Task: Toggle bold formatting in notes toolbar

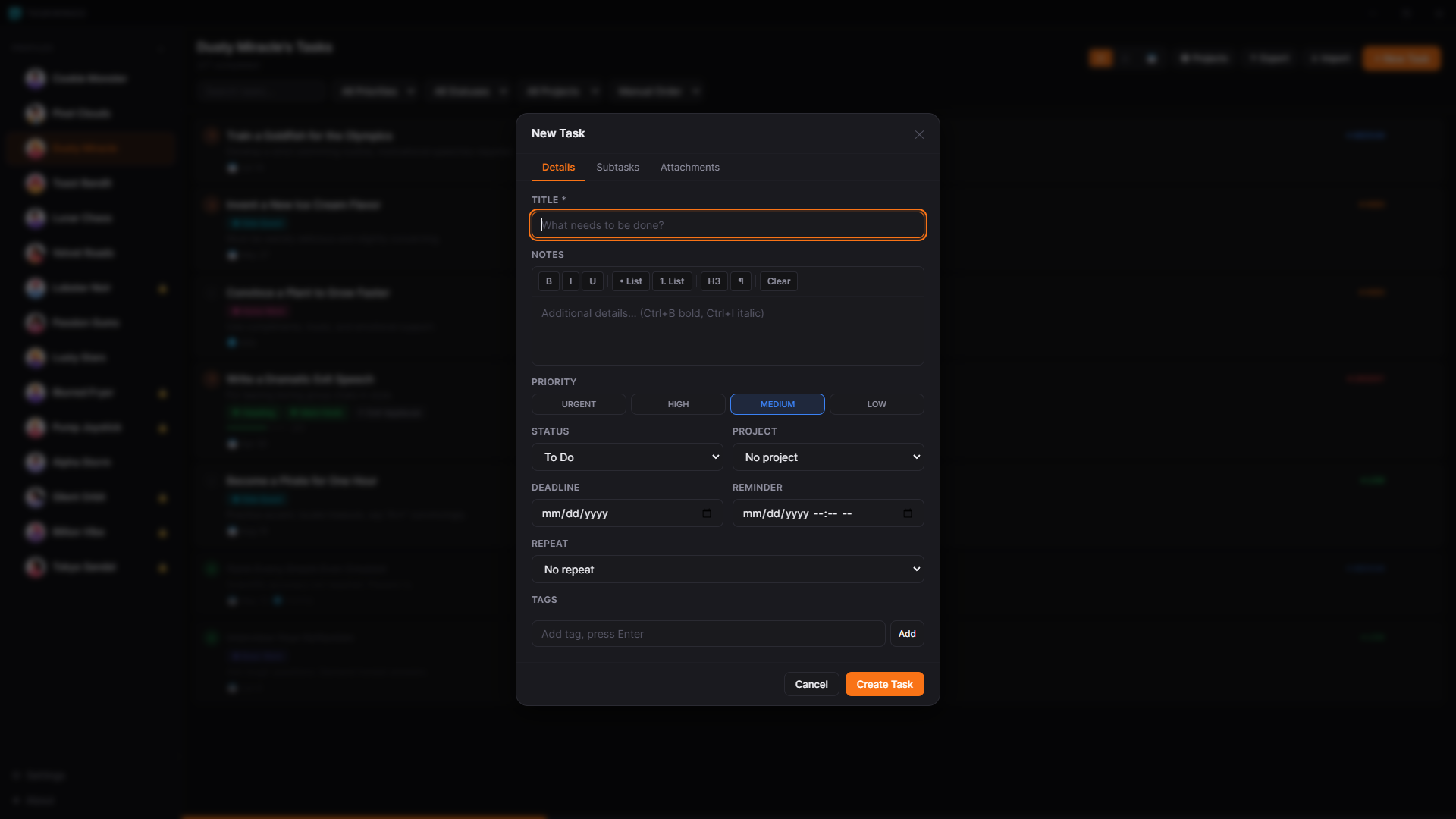Action: click(549, 281)
